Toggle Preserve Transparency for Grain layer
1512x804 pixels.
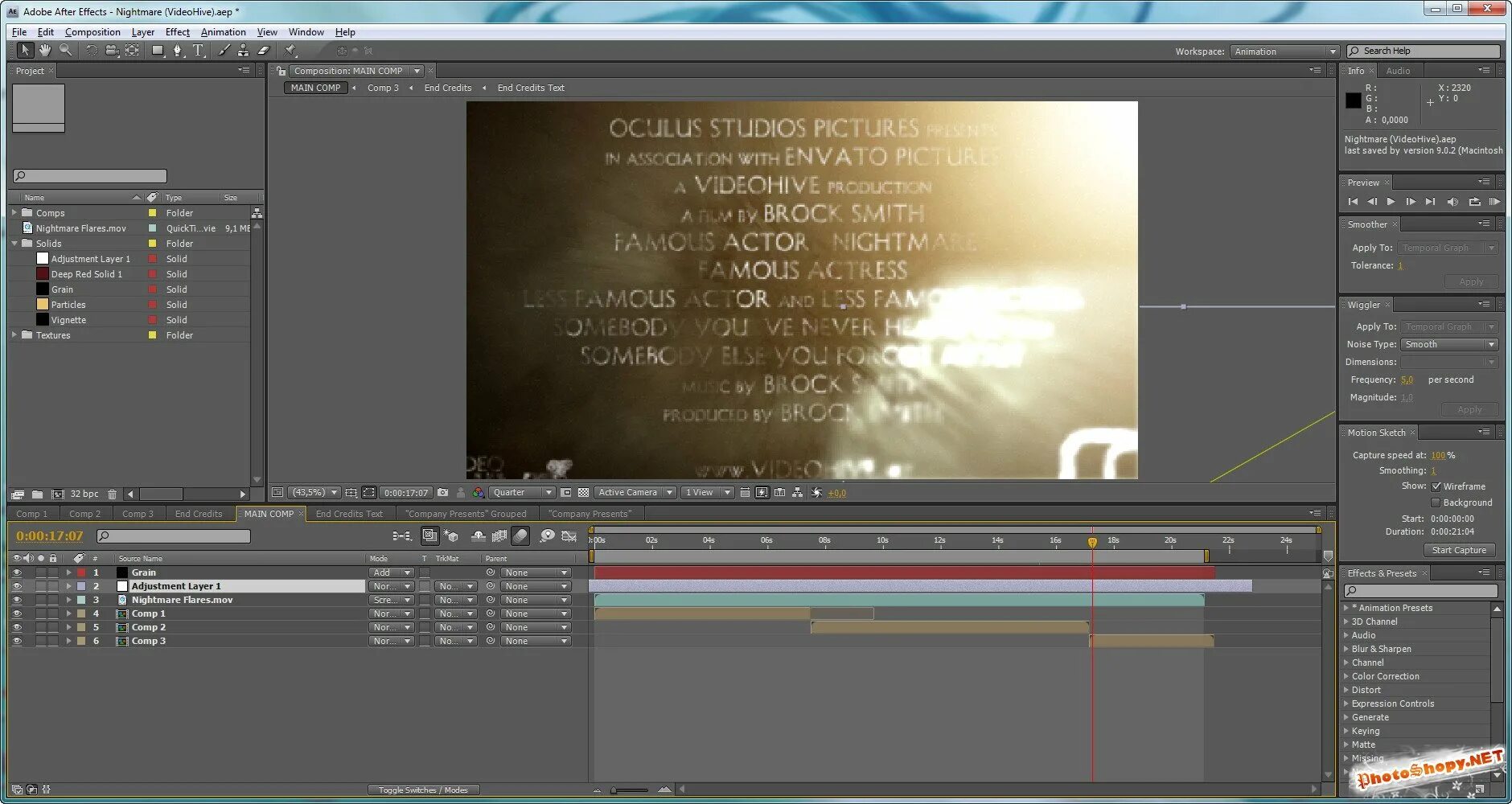coord(425,572)
